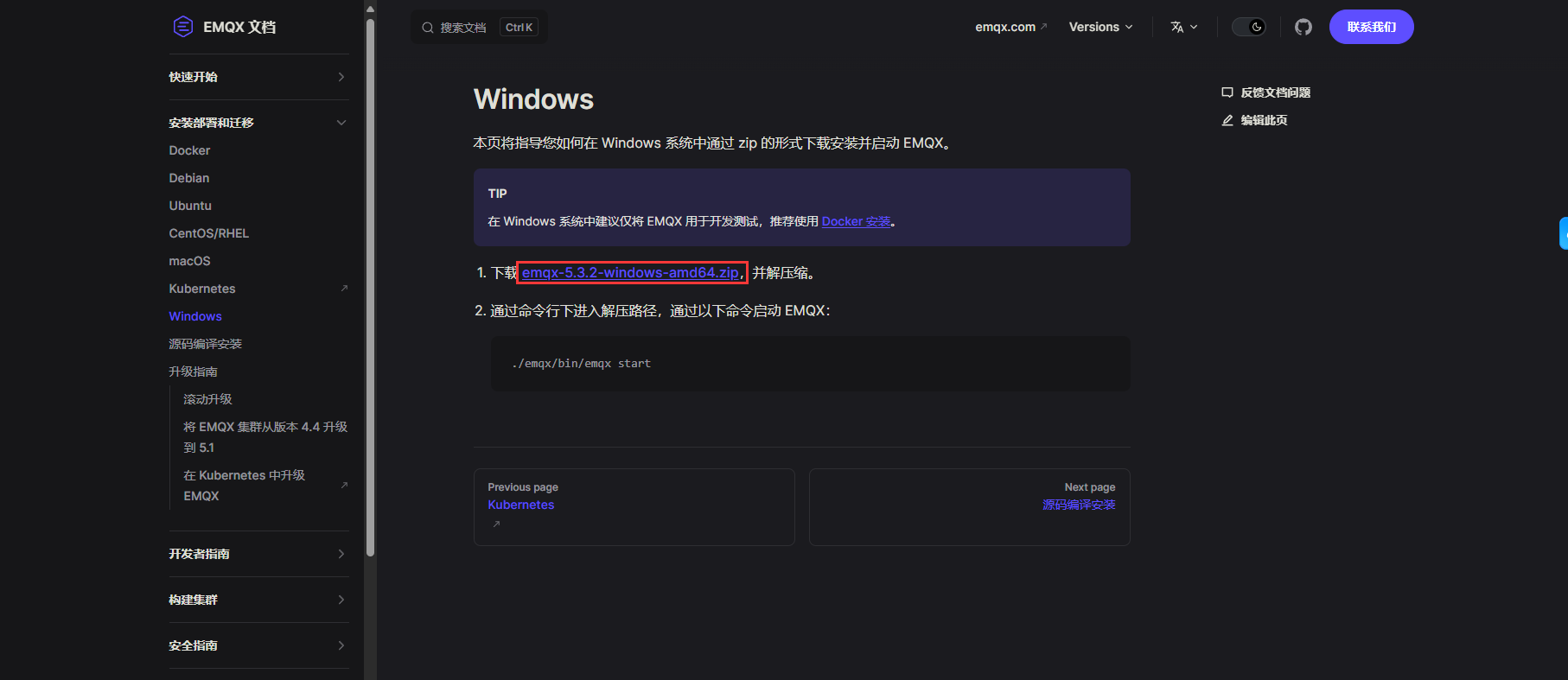Image resolution: width=1568 pixels, height=680 pixels.
Task: Click the Windows page heading
Action: tap(533, 99)
